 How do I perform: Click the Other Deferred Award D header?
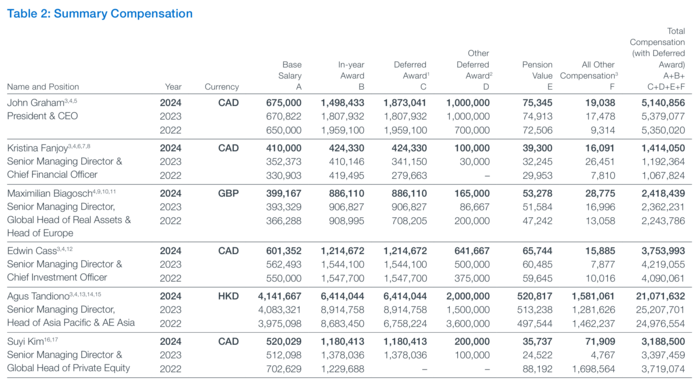point(474,70)
